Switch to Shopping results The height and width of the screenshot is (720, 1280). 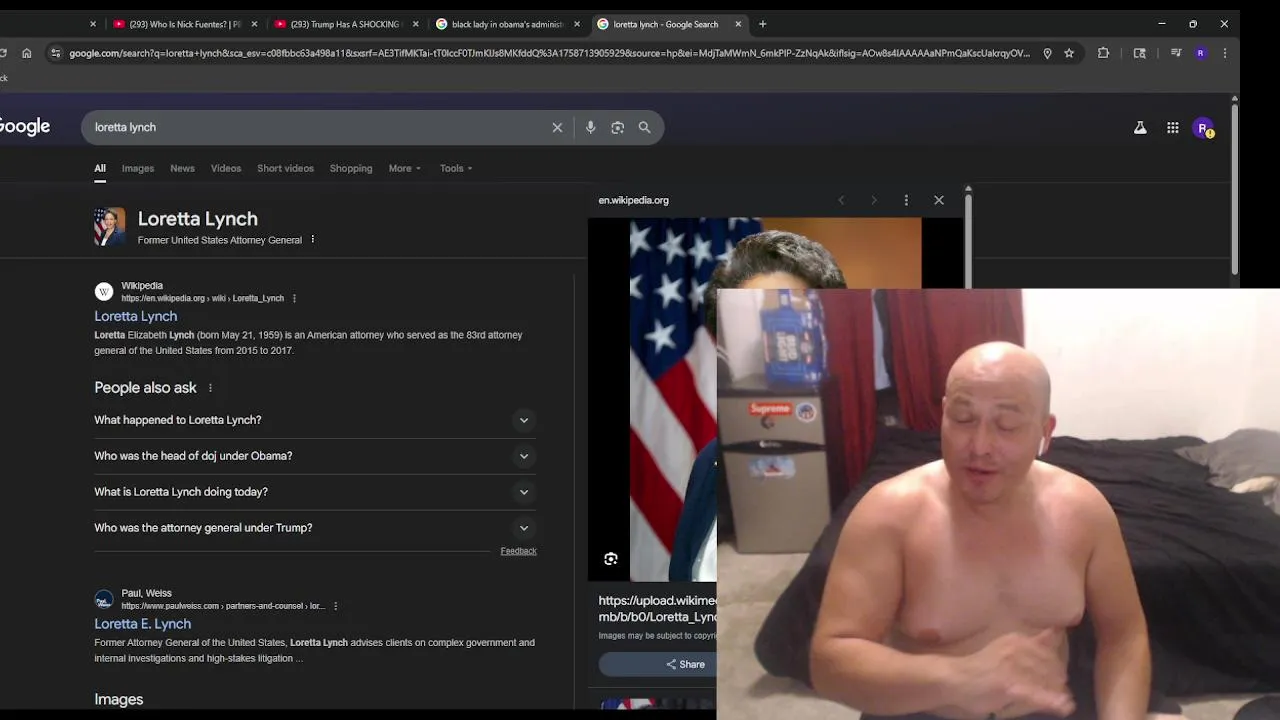click(351, 168)
